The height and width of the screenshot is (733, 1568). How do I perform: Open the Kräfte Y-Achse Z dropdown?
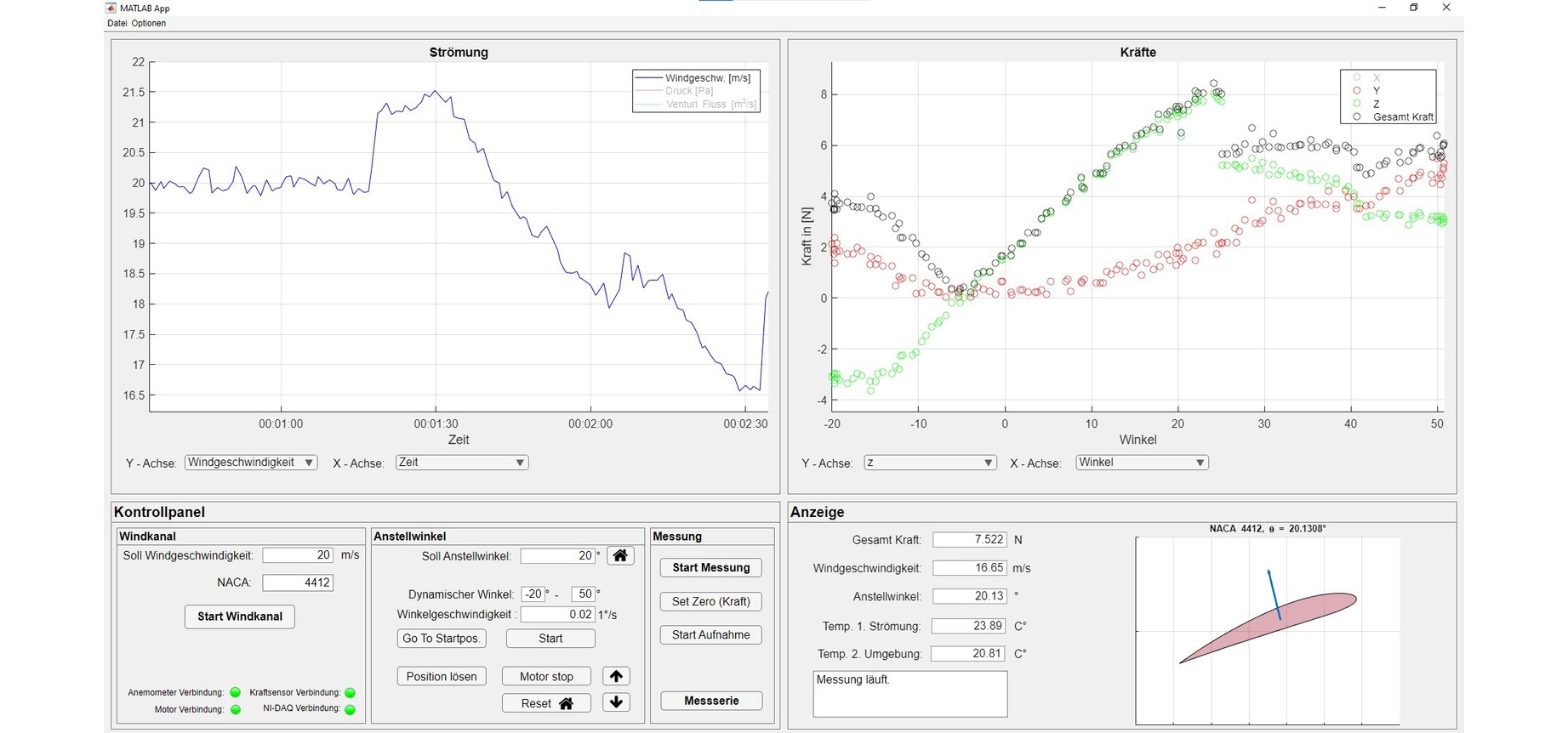[929, 463]
